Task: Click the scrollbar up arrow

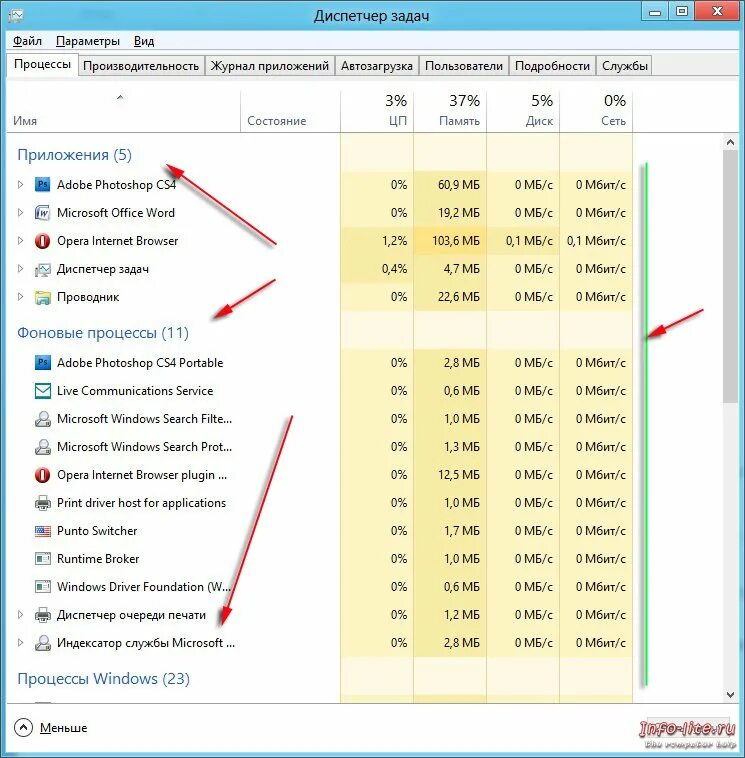Action: pyautogui.click(x=730, y=143)
